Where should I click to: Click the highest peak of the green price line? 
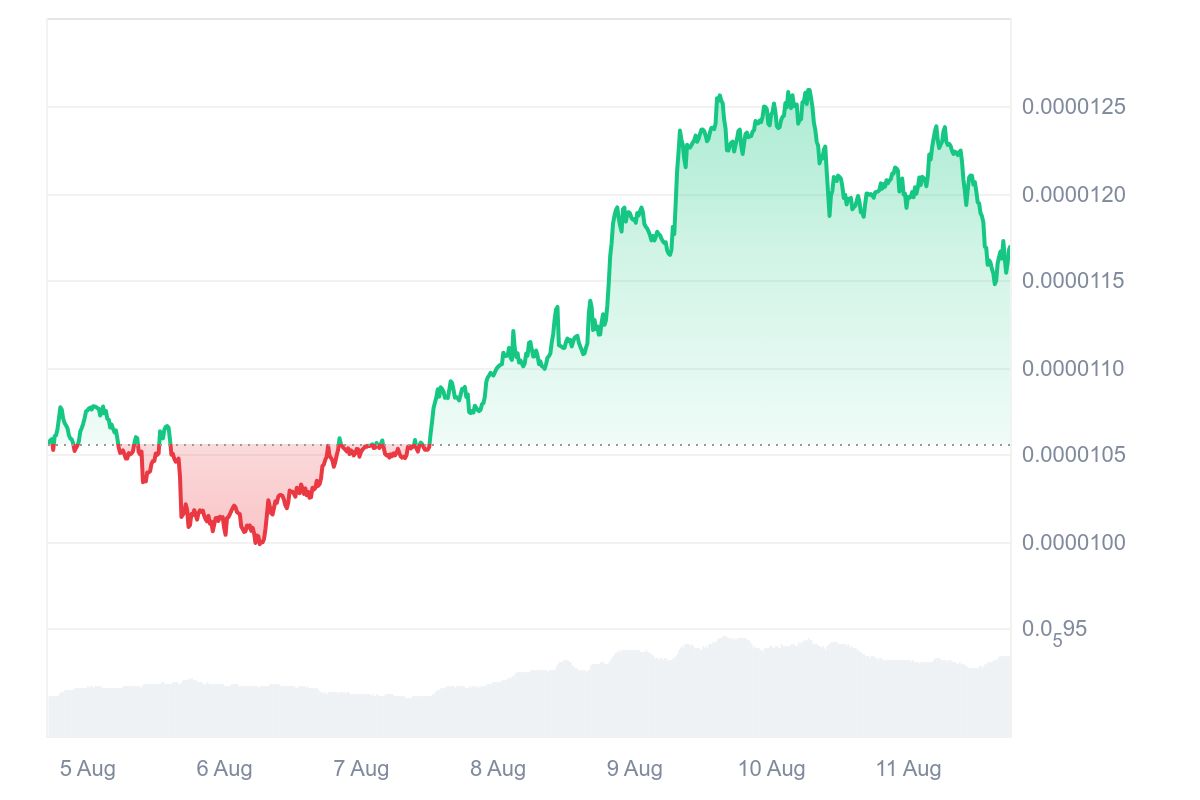click(x=808, y=90)
